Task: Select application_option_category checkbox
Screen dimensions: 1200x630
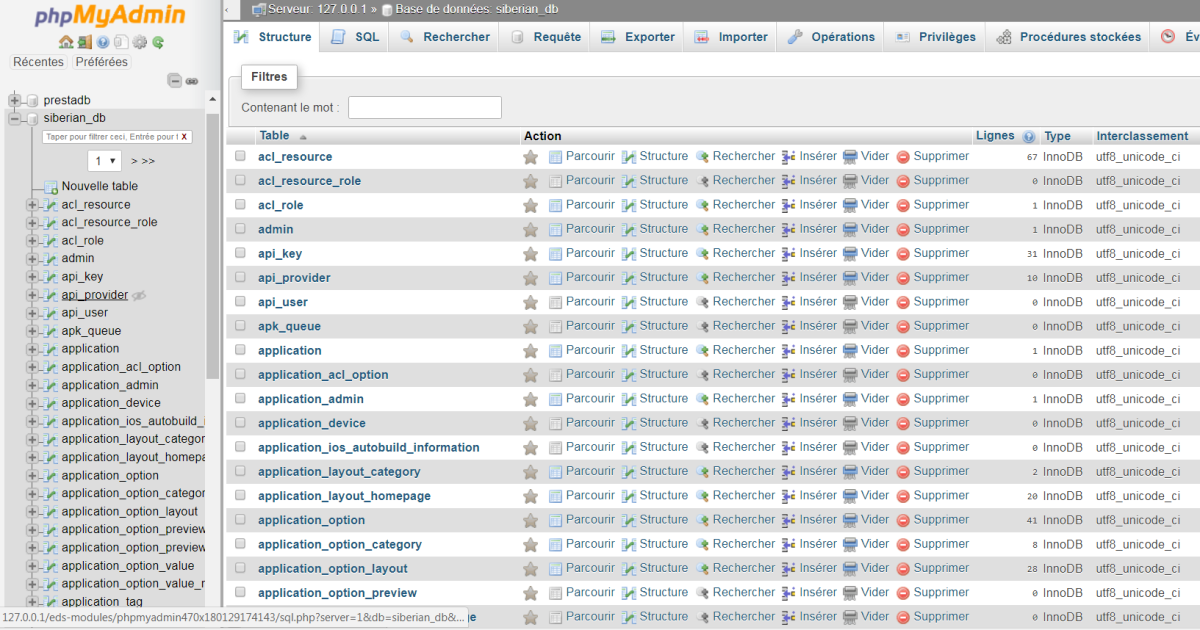Action: [x=240, y=544]
